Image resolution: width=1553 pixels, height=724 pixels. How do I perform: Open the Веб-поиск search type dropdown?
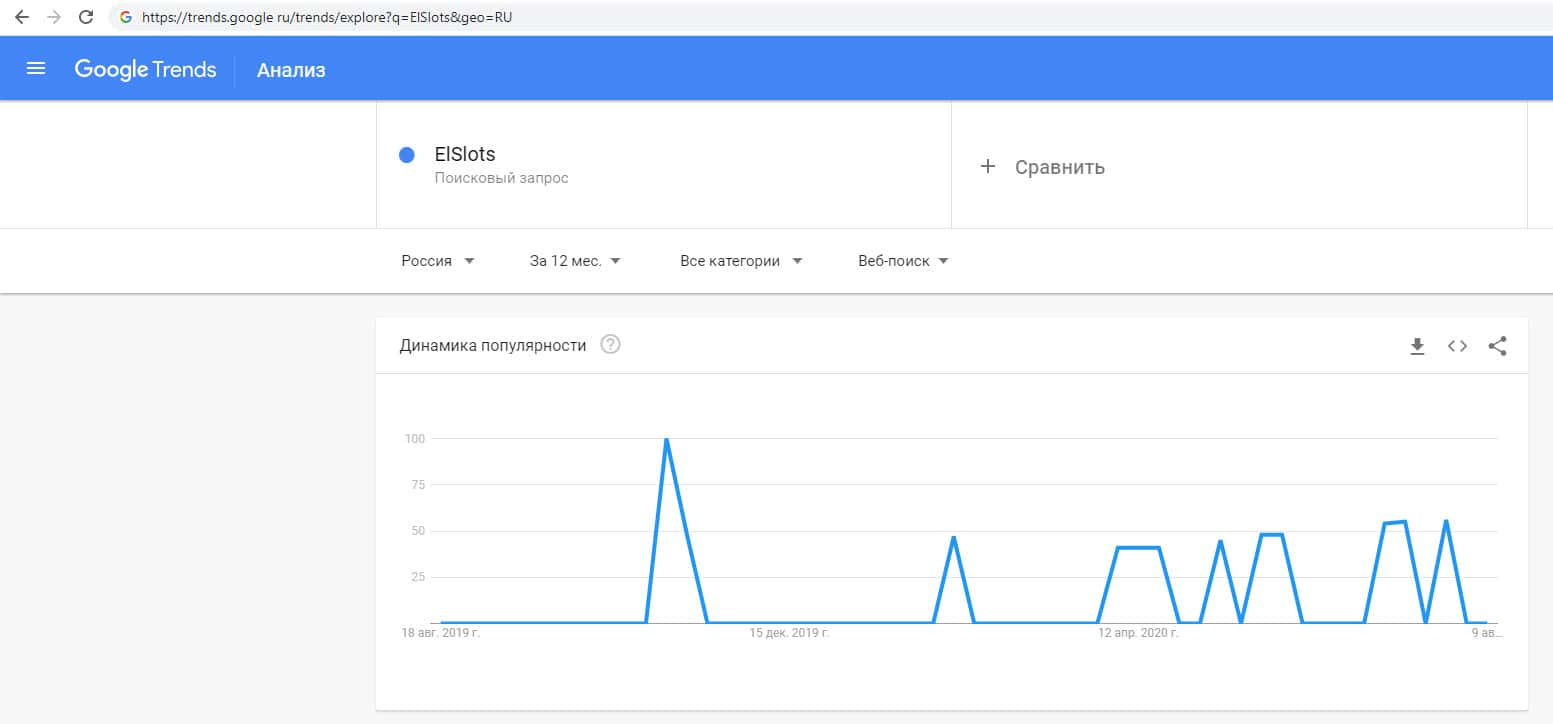point(903,261)
